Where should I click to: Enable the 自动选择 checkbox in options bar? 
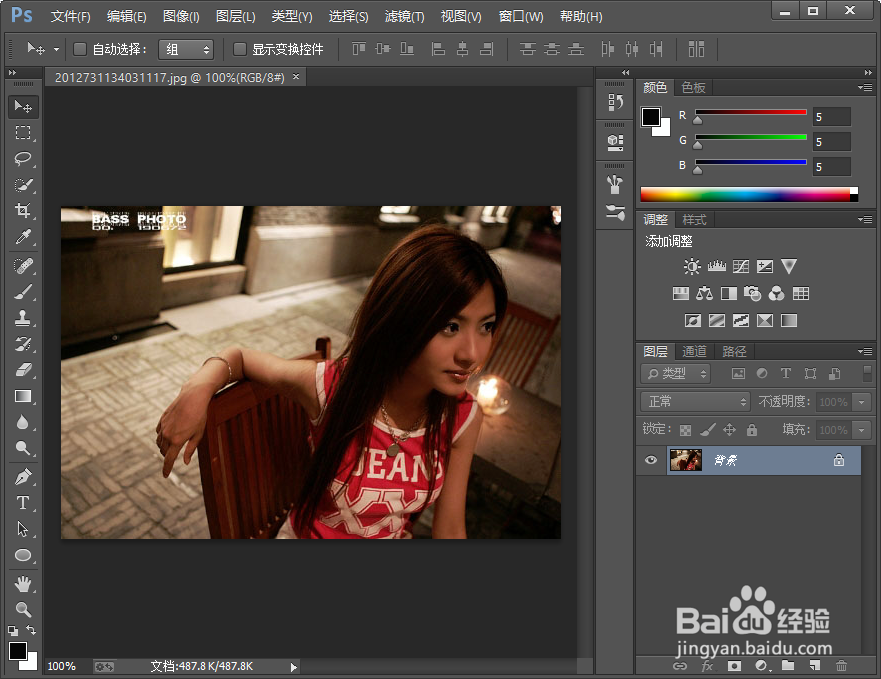(77, 48)
